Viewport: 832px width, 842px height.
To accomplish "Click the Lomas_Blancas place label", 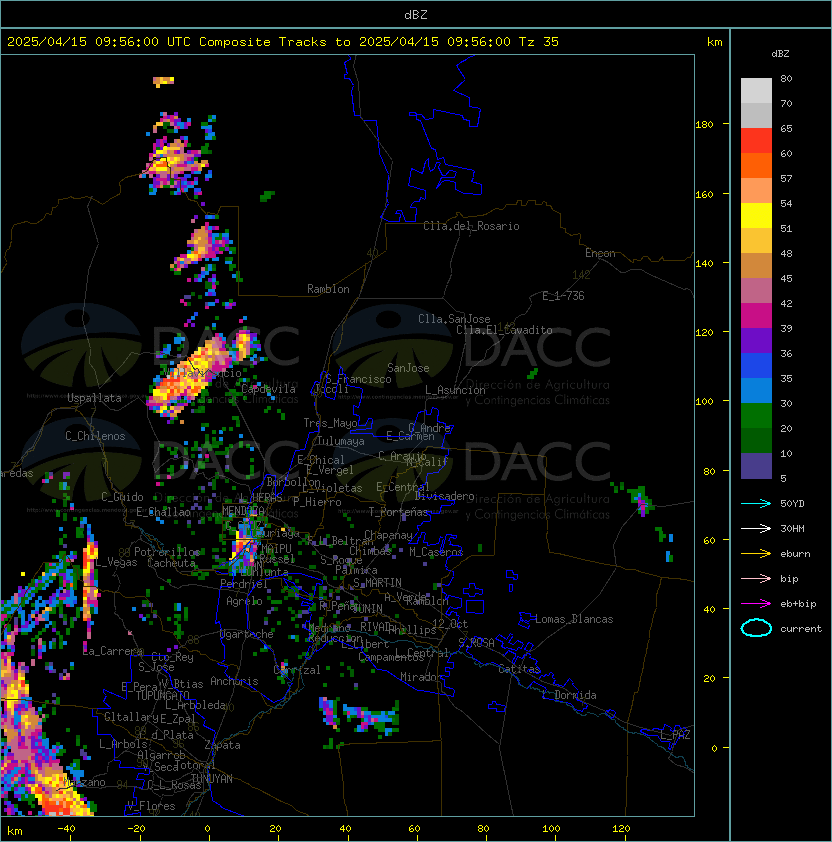I will 574,619.
